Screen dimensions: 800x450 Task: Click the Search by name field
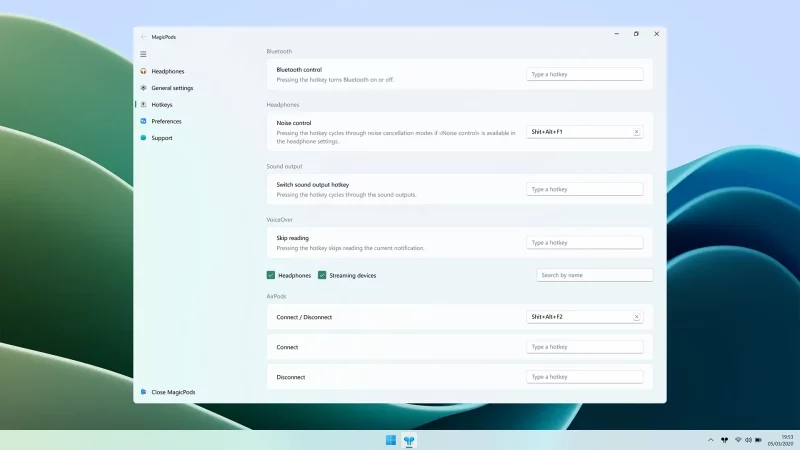tap(594, 275)
